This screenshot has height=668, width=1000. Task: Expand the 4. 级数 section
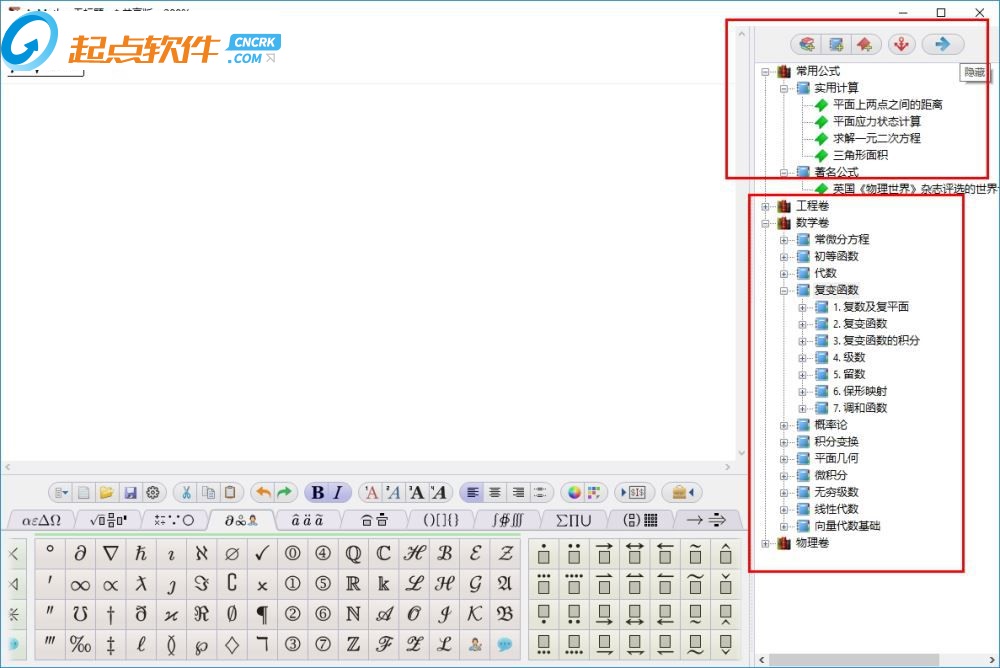pyautogui.click(x=802, y=358)
